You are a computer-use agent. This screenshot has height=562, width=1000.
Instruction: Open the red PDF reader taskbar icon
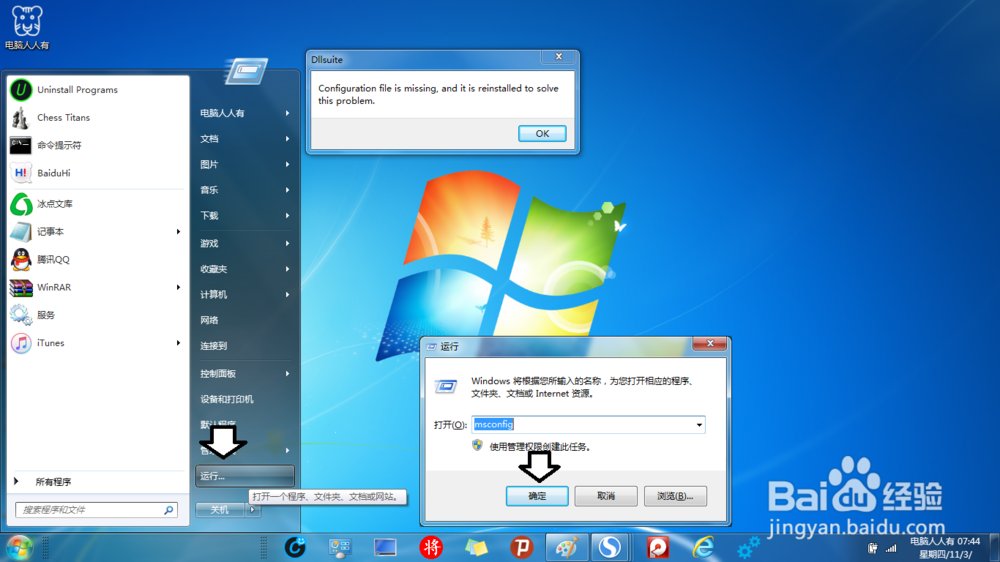[658, 547]
